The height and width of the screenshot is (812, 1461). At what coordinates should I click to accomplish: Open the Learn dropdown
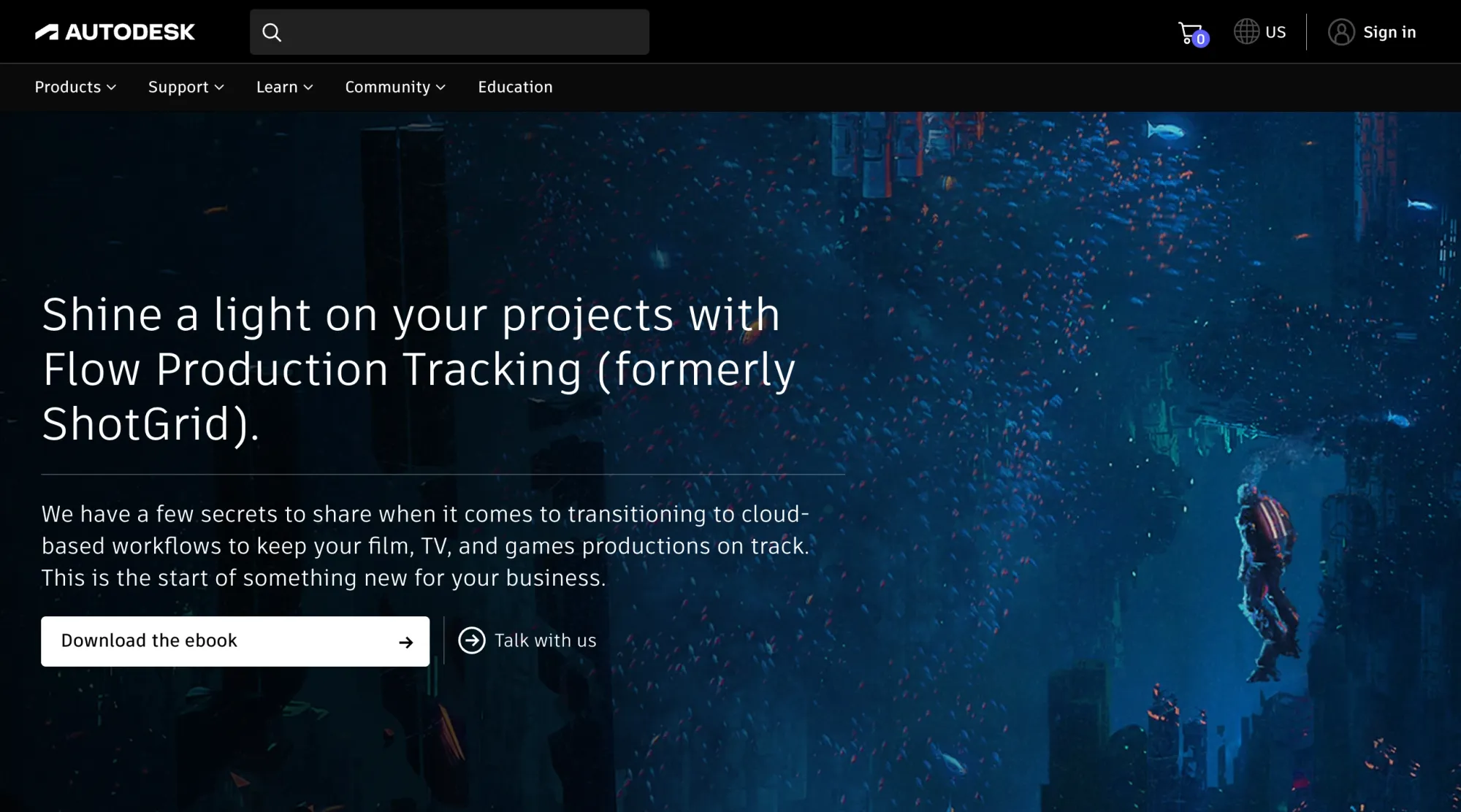(x=284, y=87)
